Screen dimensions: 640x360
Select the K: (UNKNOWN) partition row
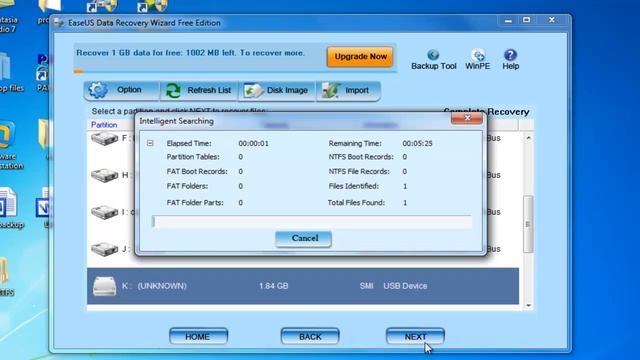point(303,286)
